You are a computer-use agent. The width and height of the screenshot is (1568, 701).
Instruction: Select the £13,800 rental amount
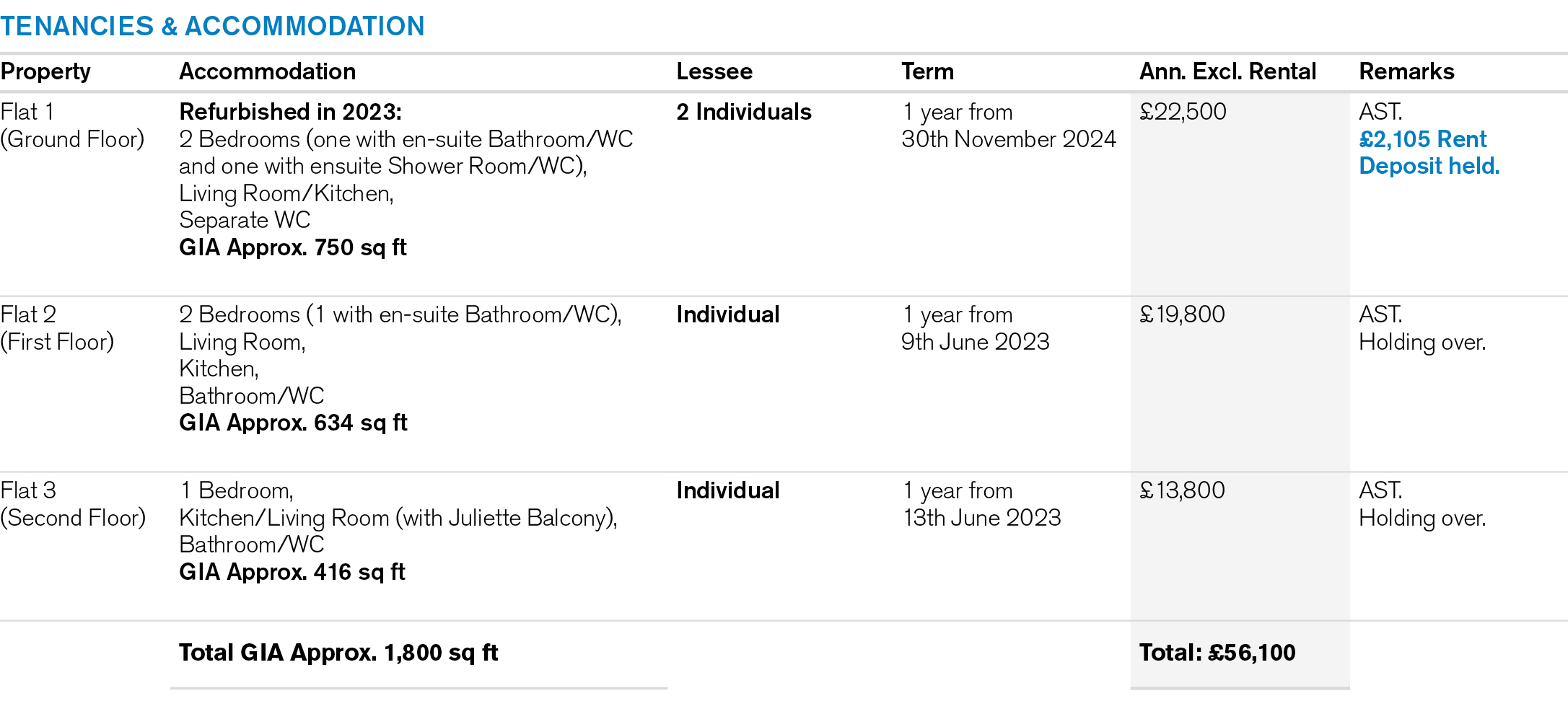point(1182,490)
